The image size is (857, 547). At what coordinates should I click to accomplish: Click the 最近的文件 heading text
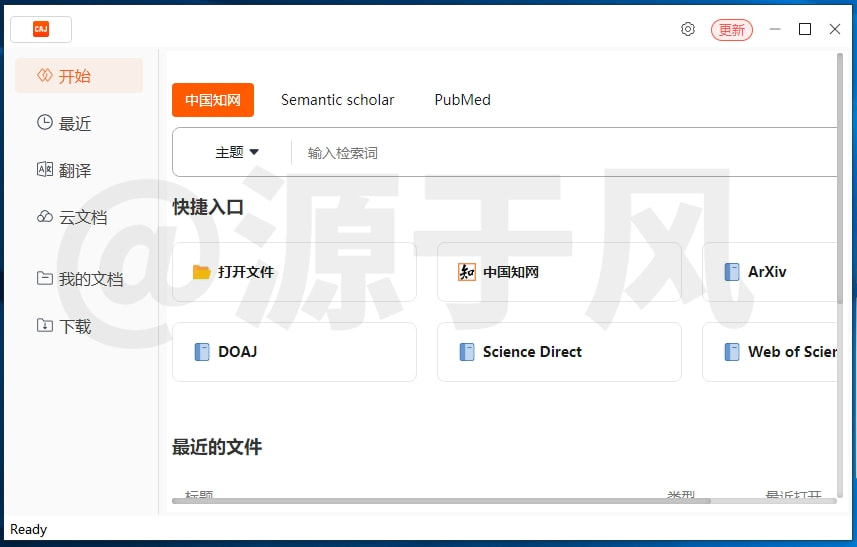click(x=217, y=447)
